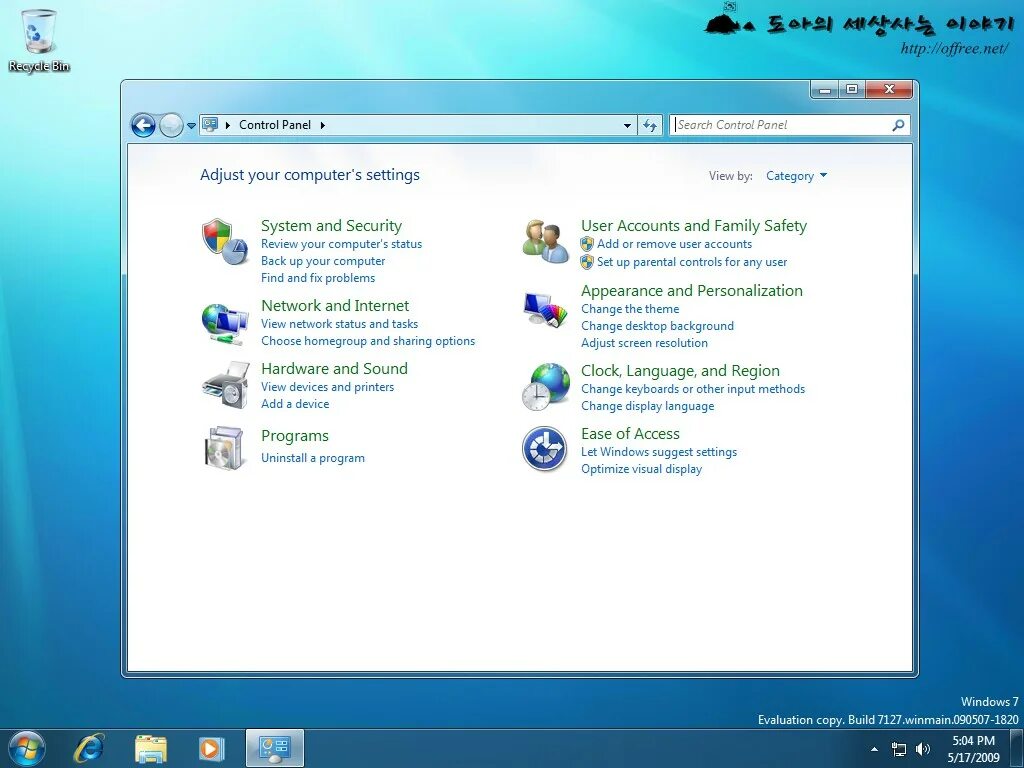Open Hardware and Sound heading

[x=334, y=368]
